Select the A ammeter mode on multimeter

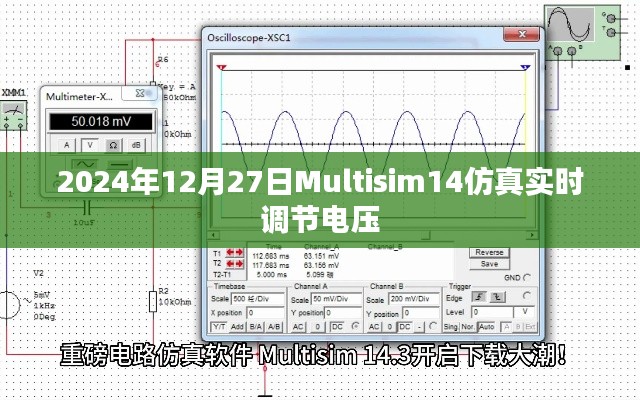click(67, 146)
